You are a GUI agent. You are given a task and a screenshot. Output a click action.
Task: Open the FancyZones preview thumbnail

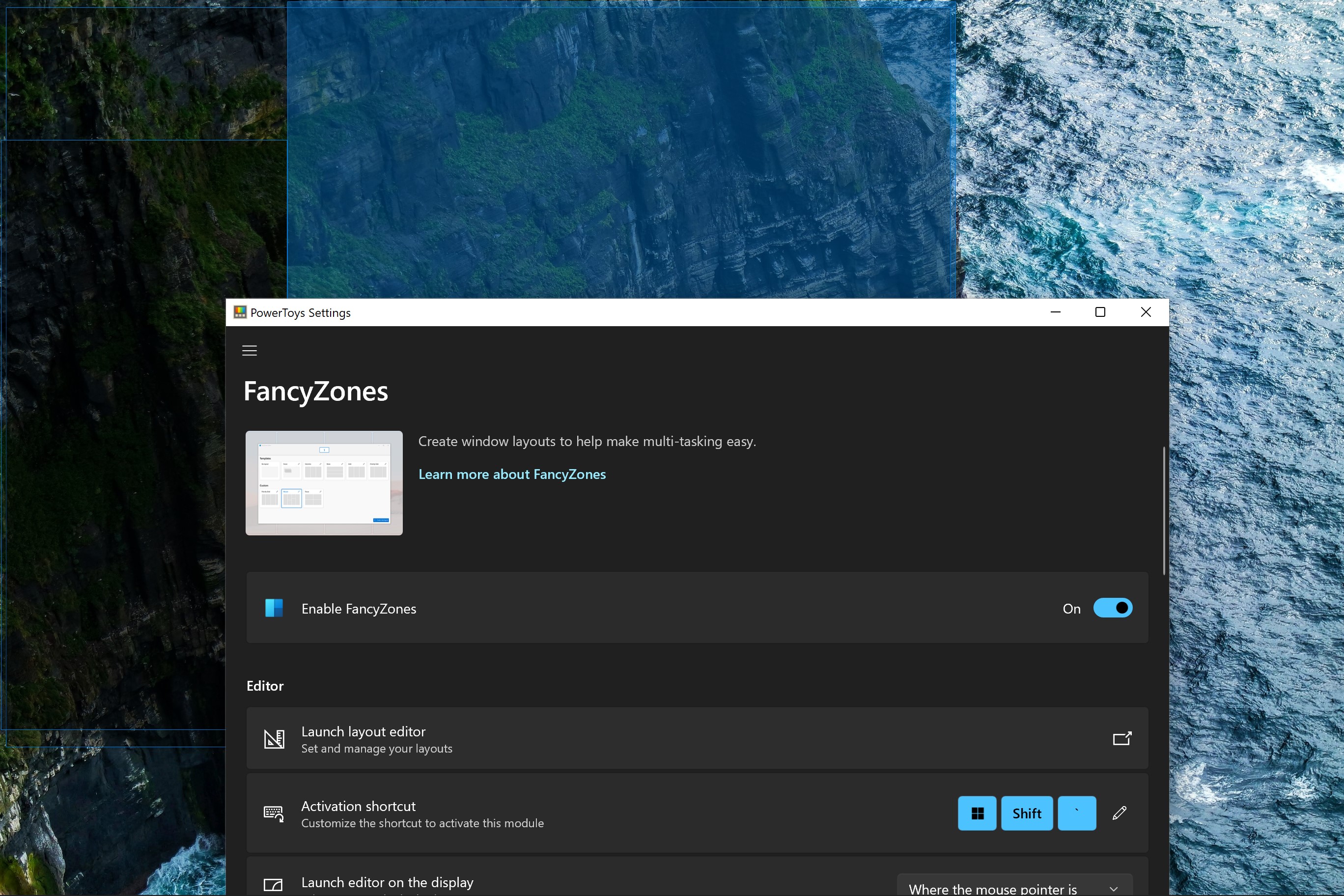pos(323,483)
